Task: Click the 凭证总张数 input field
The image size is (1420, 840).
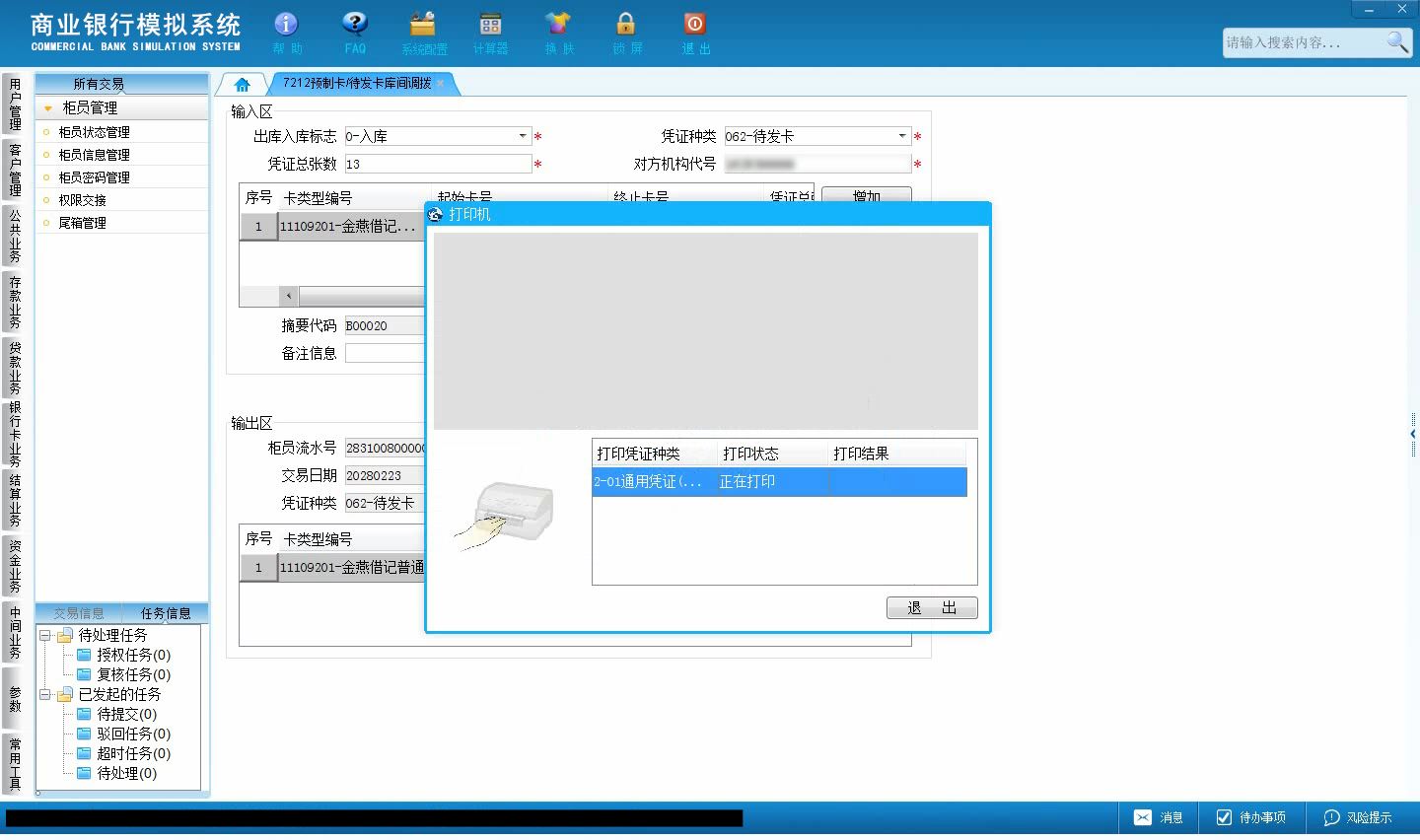Action: point(438,164)
